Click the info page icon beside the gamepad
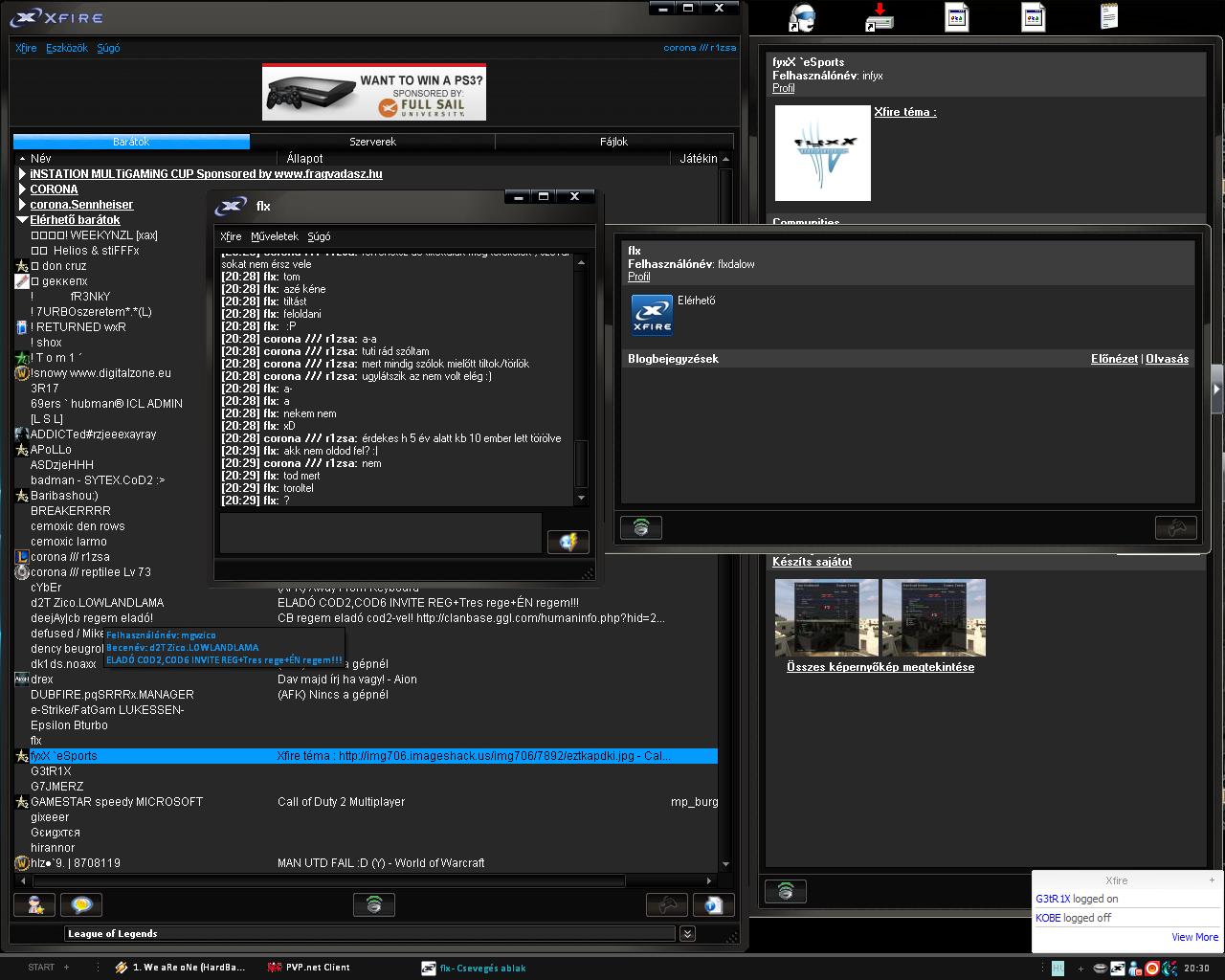 coord(713,904)
